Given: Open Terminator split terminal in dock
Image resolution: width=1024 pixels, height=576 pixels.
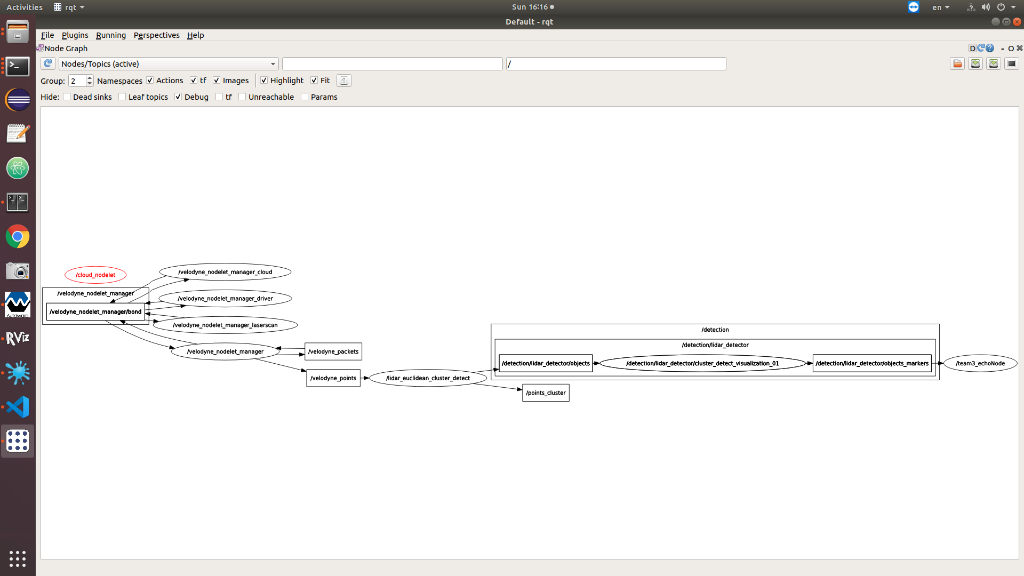Looking at the screenshot, I should point(18,202).
